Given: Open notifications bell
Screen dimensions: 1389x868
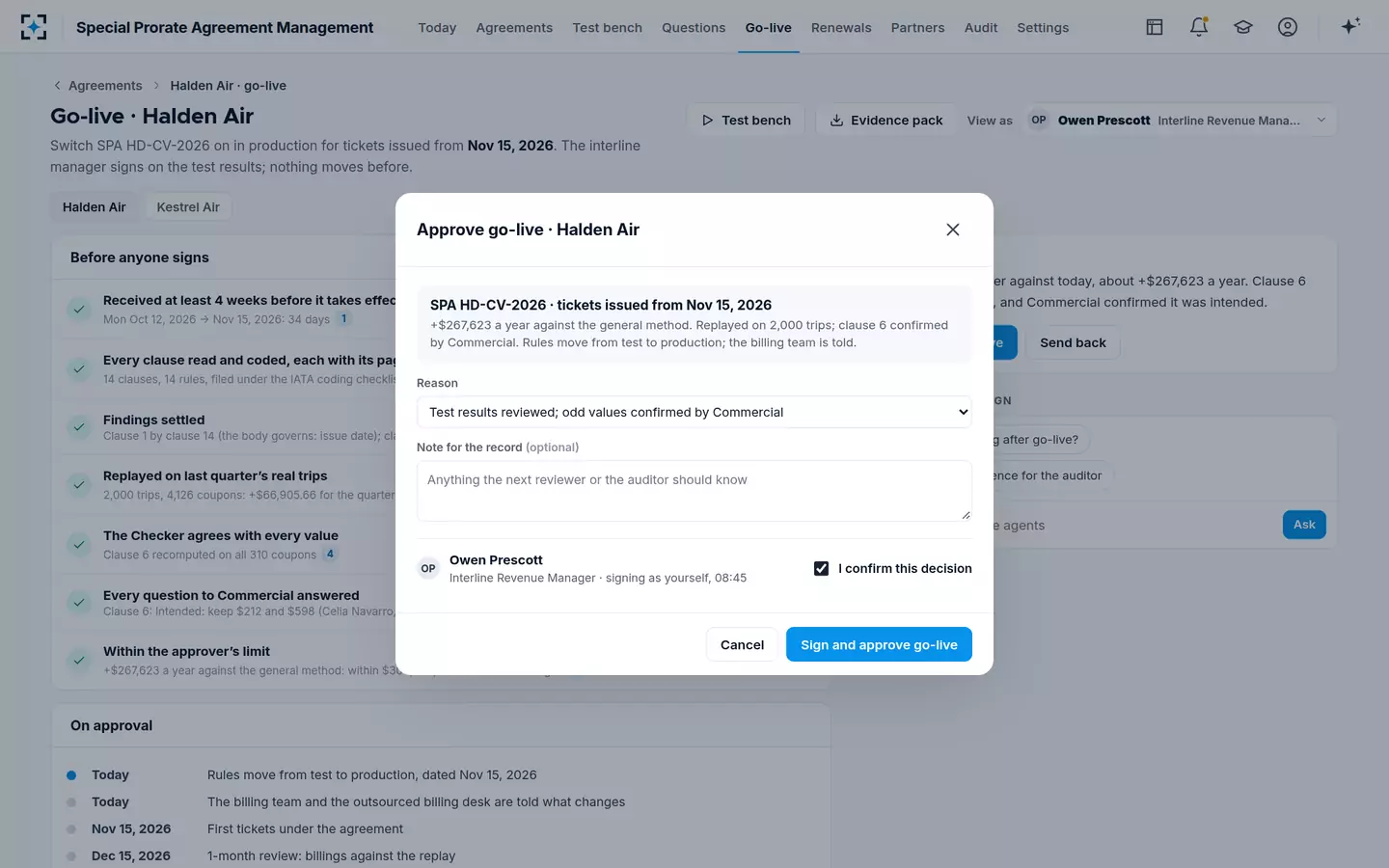Looking at the screenshot, I should [1199, 27].
